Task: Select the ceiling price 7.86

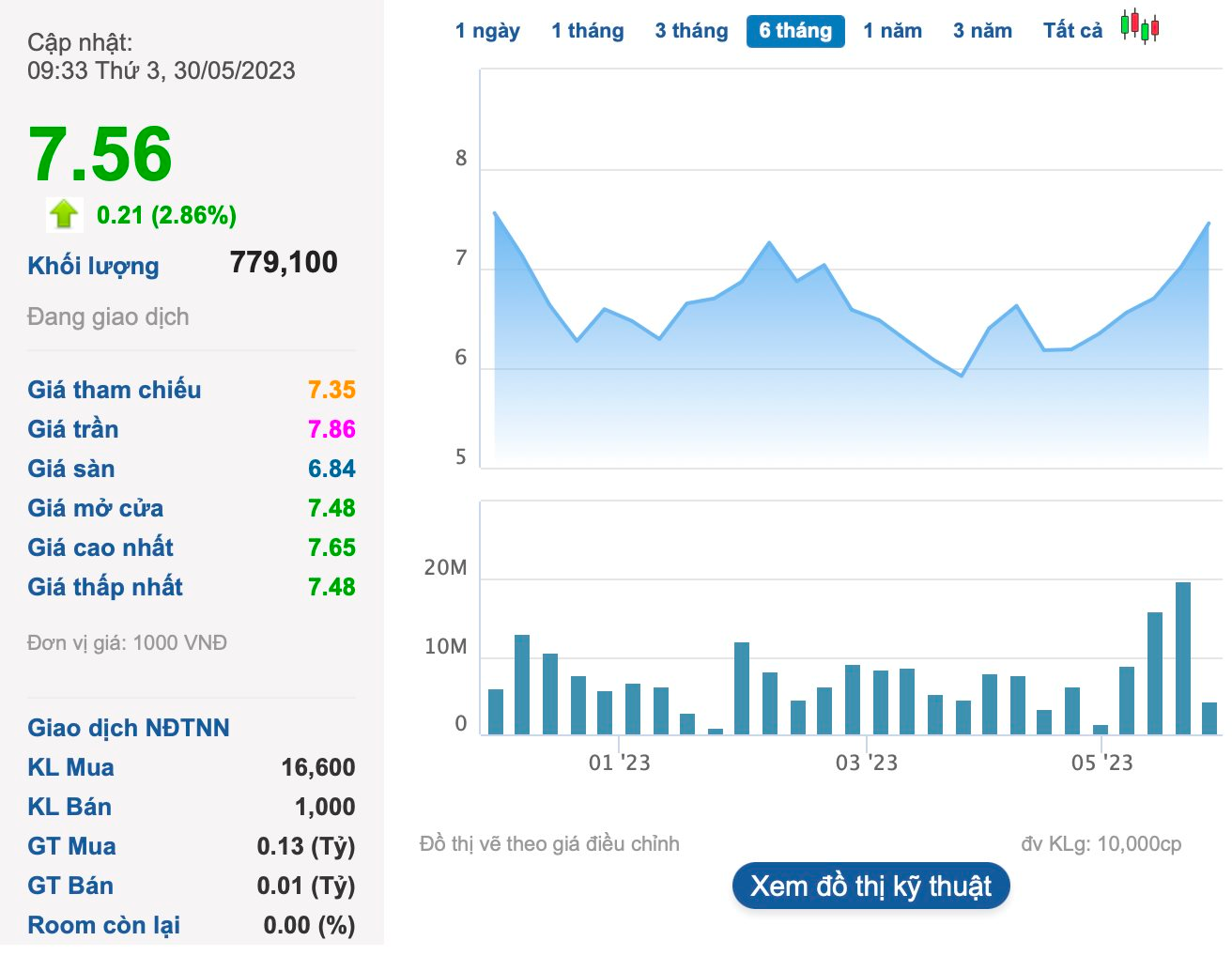Action: [x=332, y=429]
